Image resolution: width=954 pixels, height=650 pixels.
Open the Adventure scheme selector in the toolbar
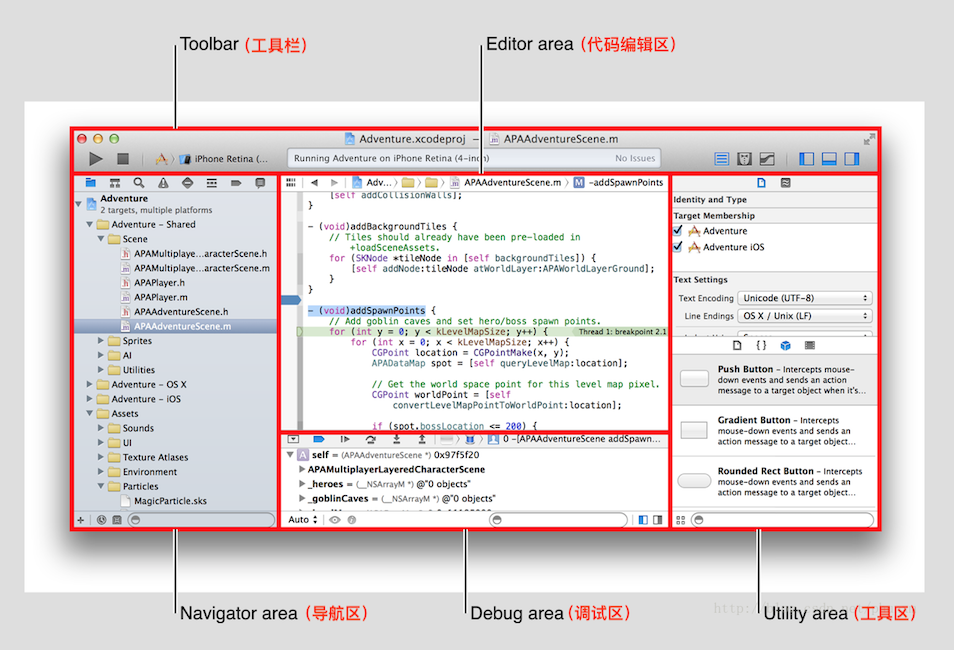point(161,159)
